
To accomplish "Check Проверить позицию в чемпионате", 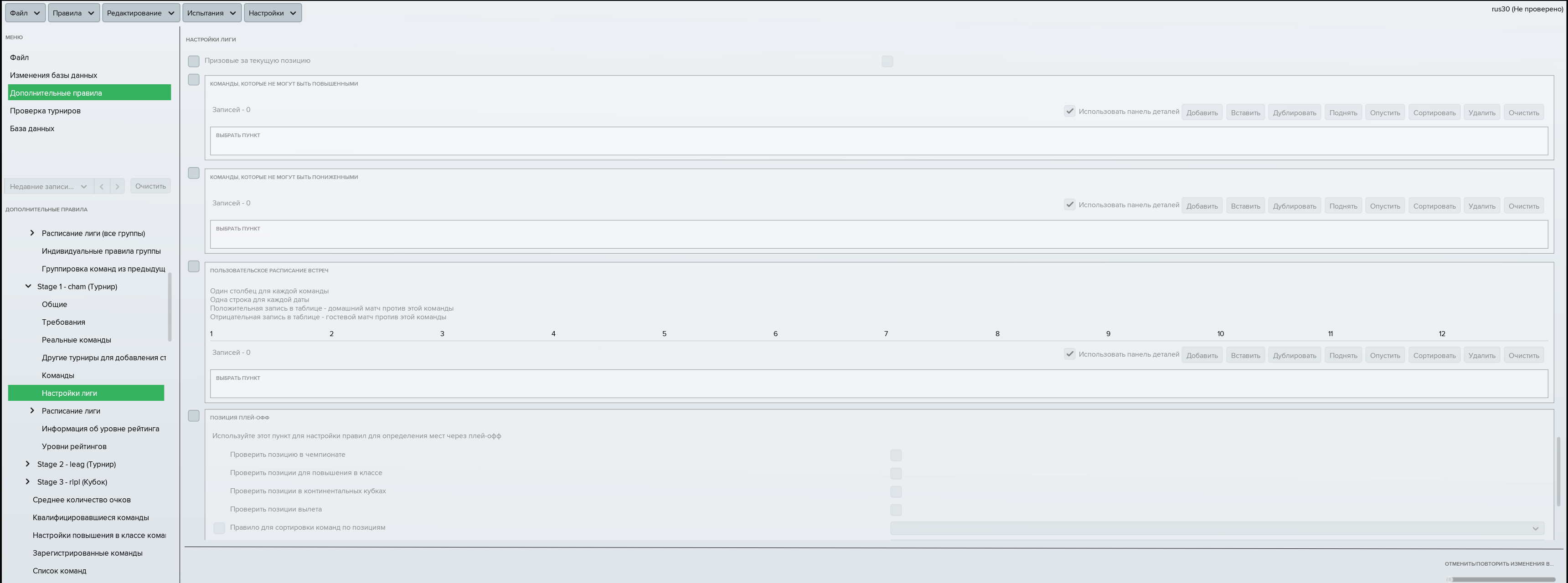I will tap(895, 455).
